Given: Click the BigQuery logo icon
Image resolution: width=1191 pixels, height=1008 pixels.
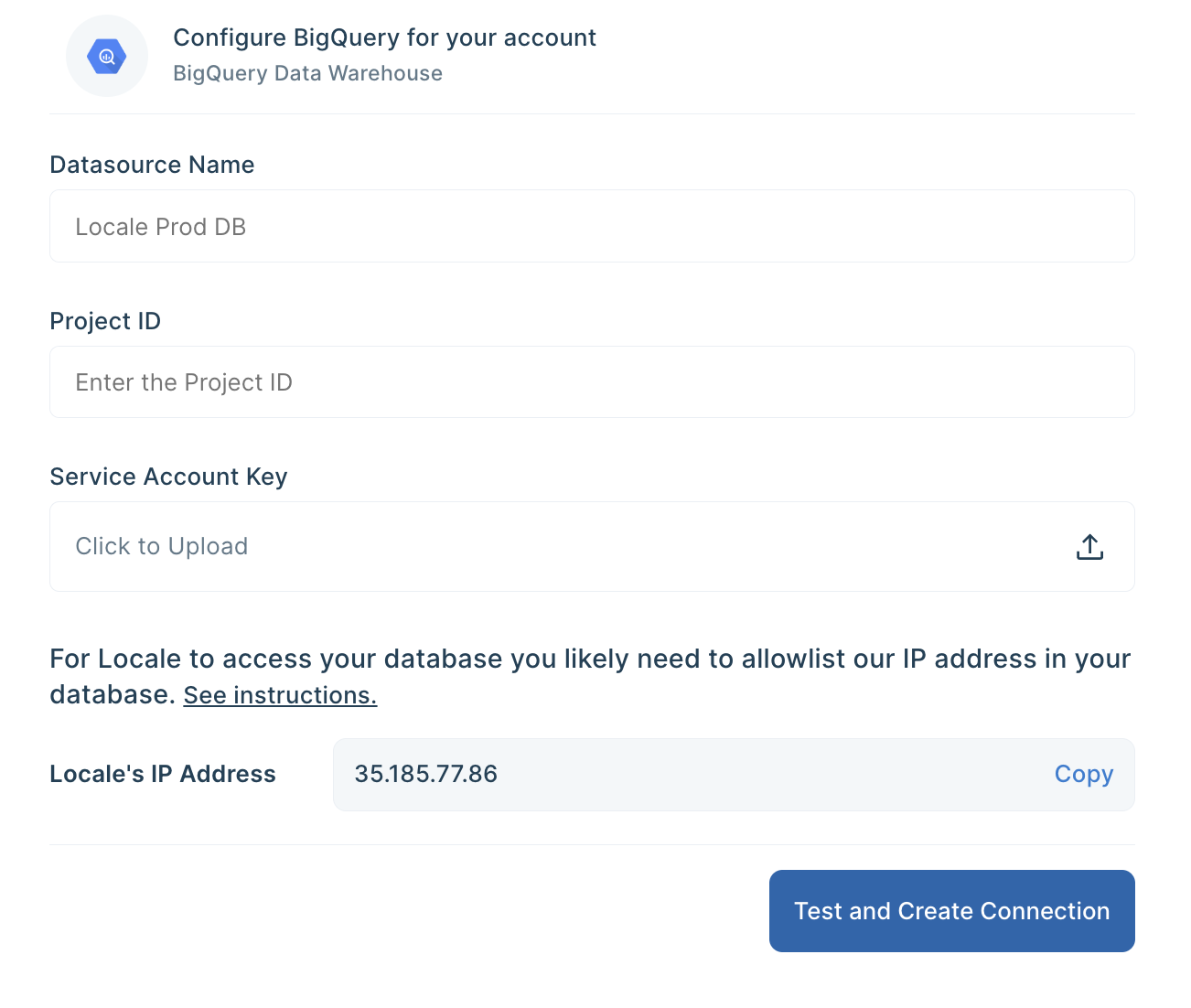Looking at the screenshot, I should click(x=107, y=57).
